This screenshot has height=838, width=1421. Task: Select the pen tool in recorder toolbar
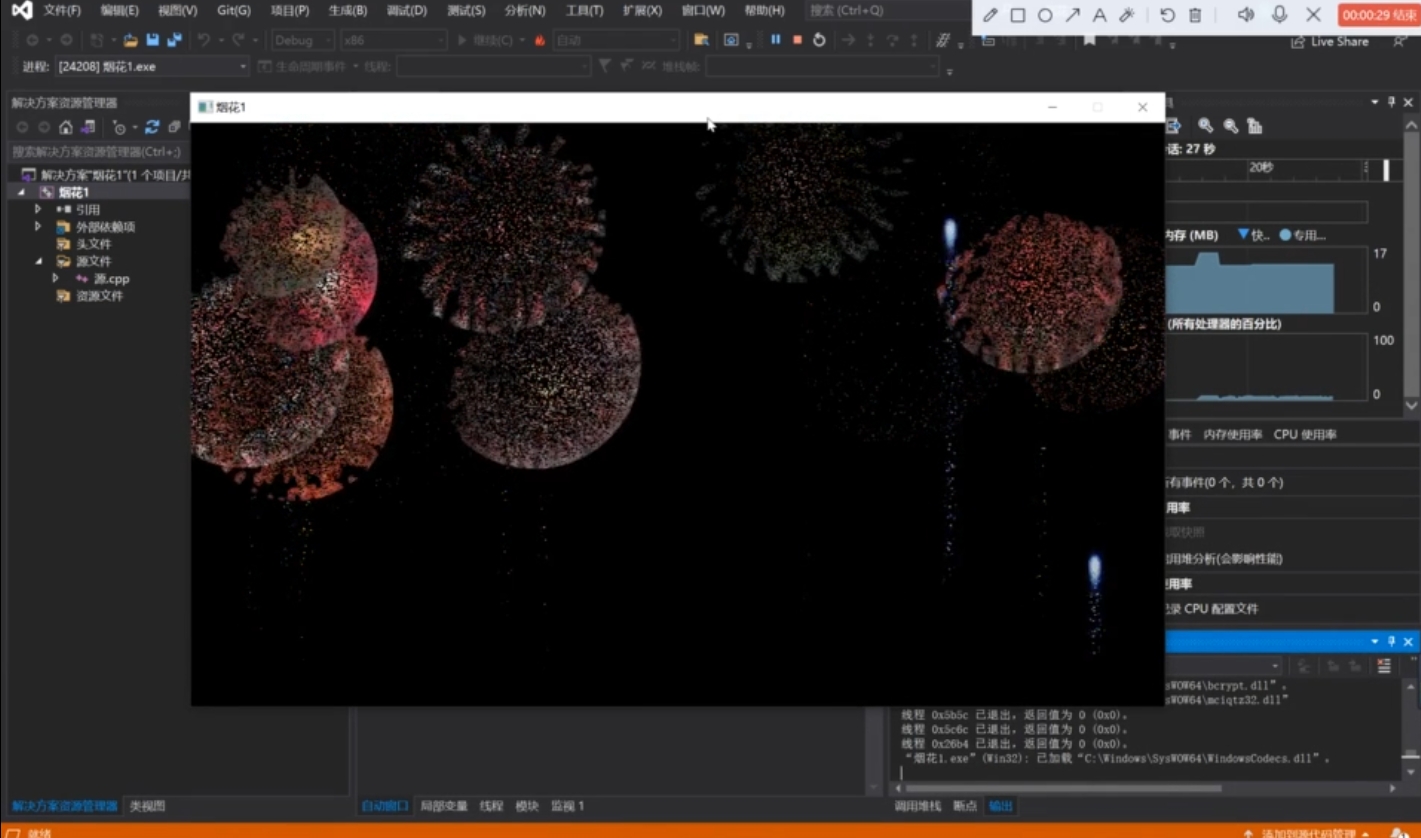coord(990,15)
